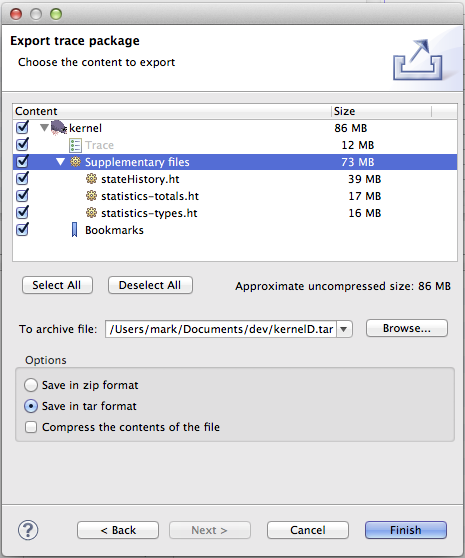Image resolution: width=465 pixels, height=558 pixels.
Task: Open the archive file path dropdown
Action: click(x=344, y=329)
